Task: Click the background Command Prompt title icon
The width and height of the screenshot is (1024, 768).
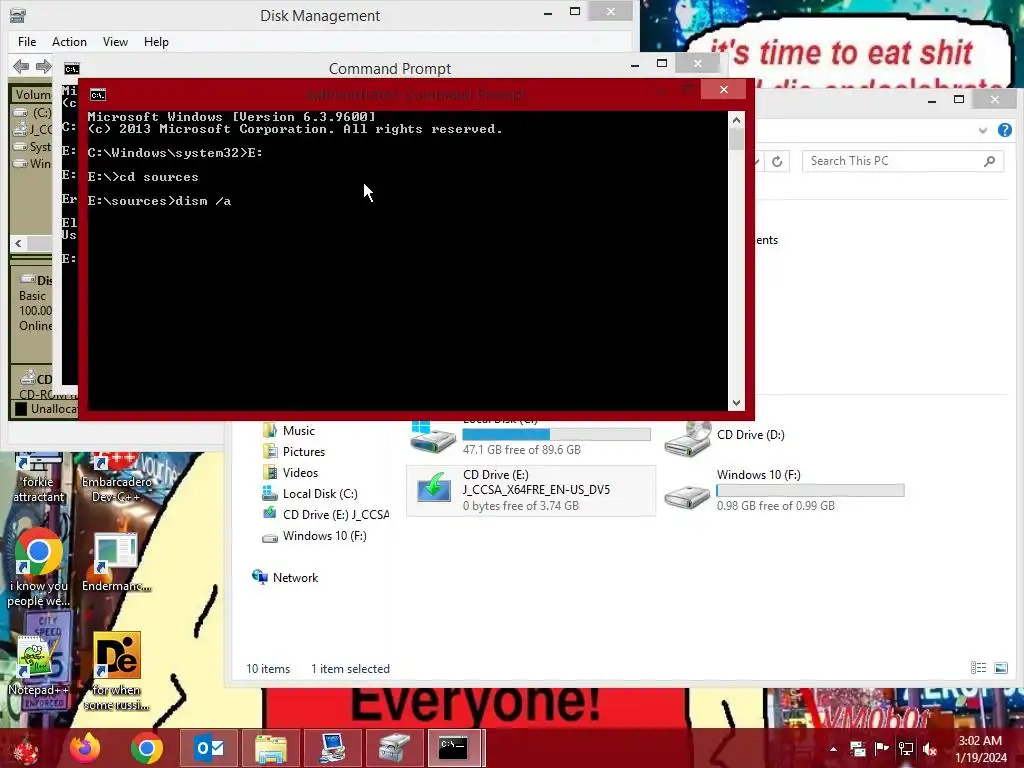Action: pos(71,69)
